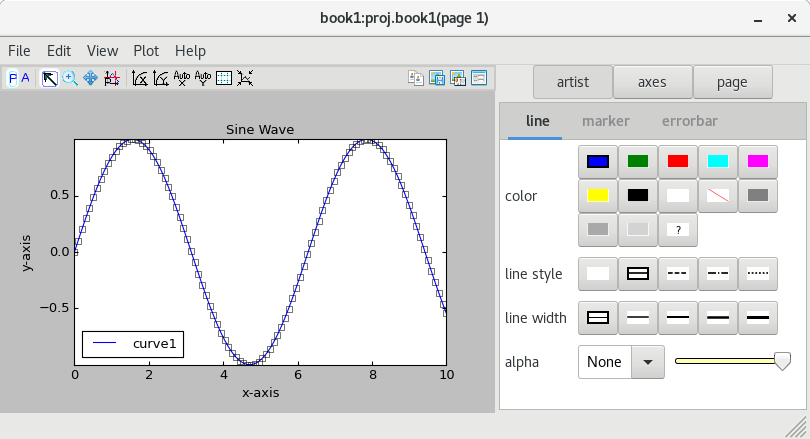This screenshot has height=439, width=810.
Task: Click the y-axis label text
Action: (26, 253)
